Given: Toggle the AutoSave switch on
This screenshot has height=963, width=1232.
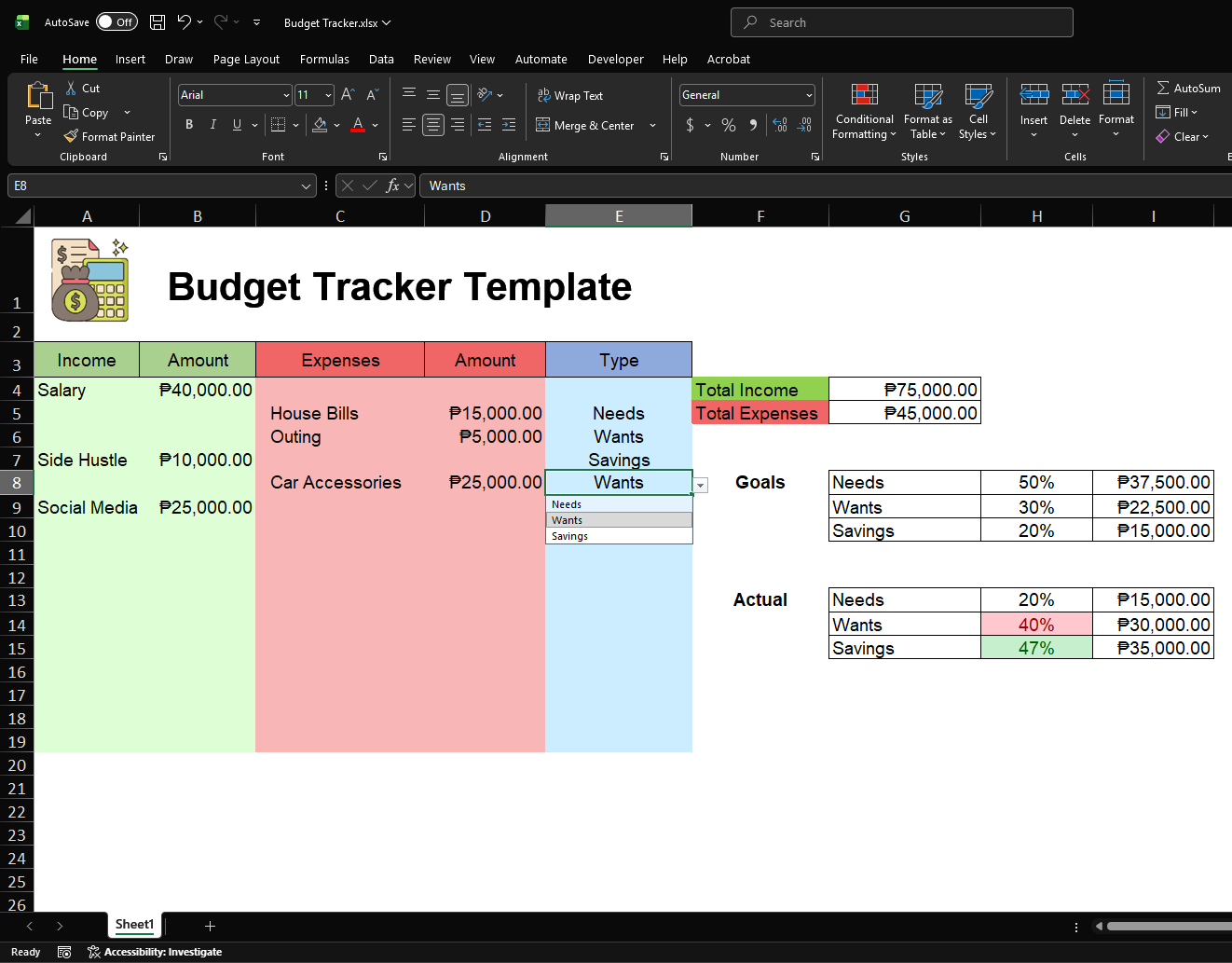Looking at the screenshot, I should pos(116,21).
